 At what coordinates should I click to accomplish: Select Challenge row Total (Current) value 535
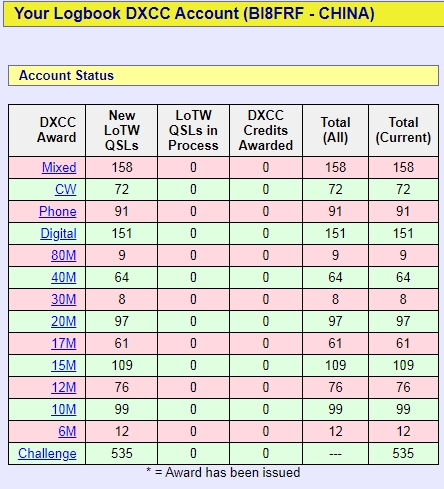point(403,453)
